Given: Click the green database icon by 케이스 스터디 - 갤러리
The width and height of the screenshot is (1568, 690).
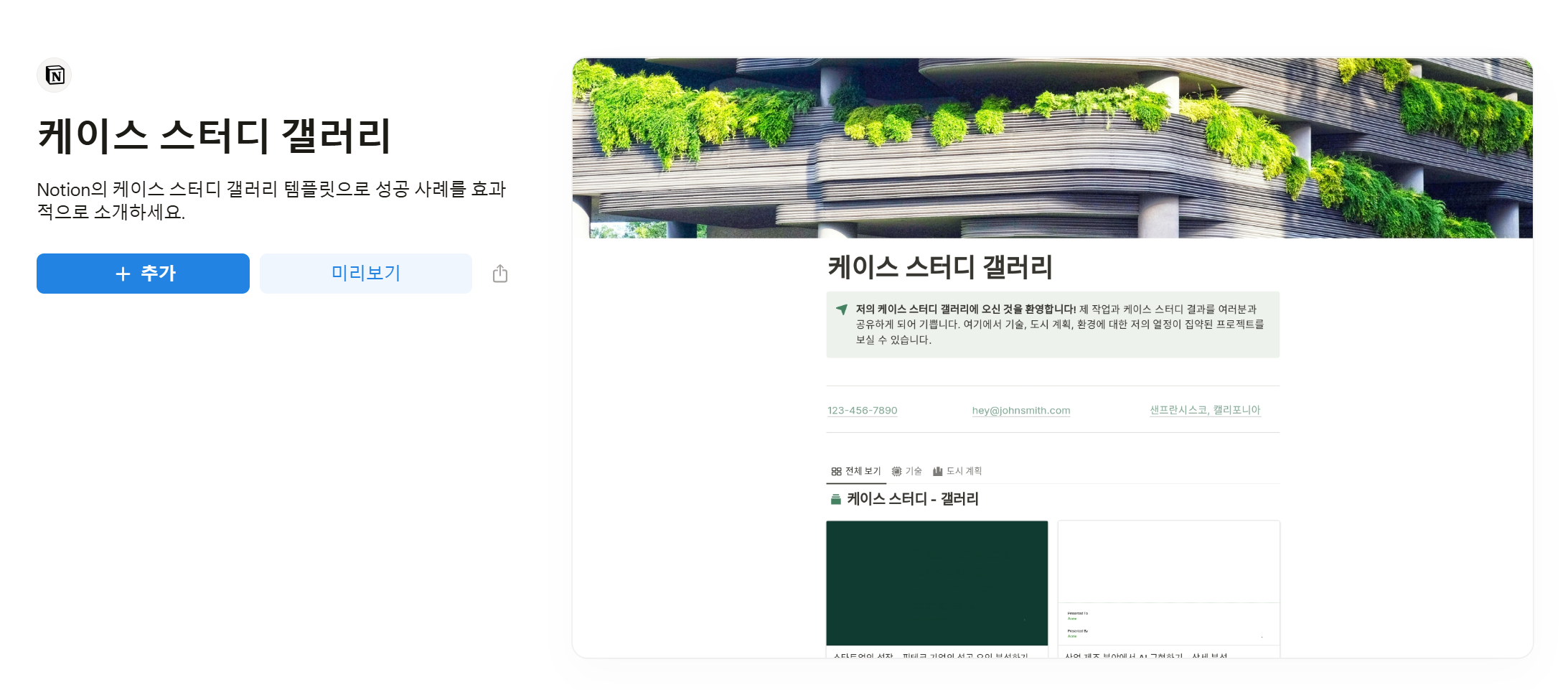Looking at the screenshot, I should (x=835, y=499).
